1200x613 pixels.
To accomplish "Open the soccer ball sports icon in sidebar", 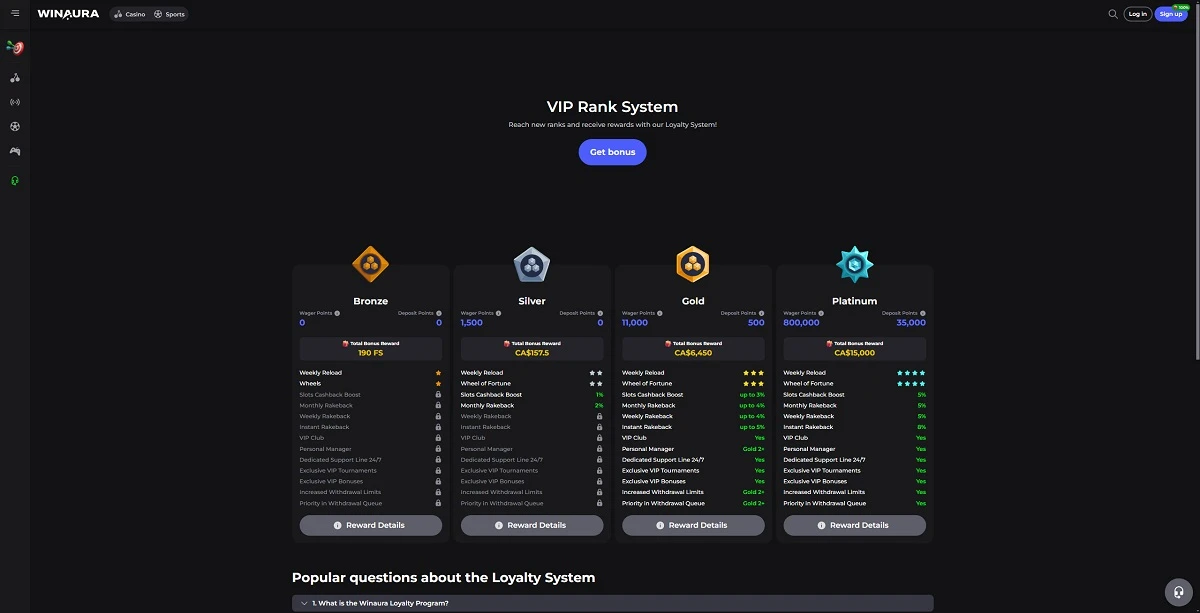I will [x=15, y=127].
